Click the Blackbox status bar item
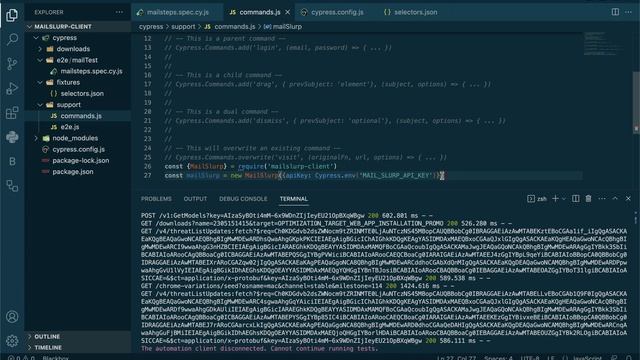Image resolution: width=640 pixels, height=360 pixels. [x=56, y=358]
